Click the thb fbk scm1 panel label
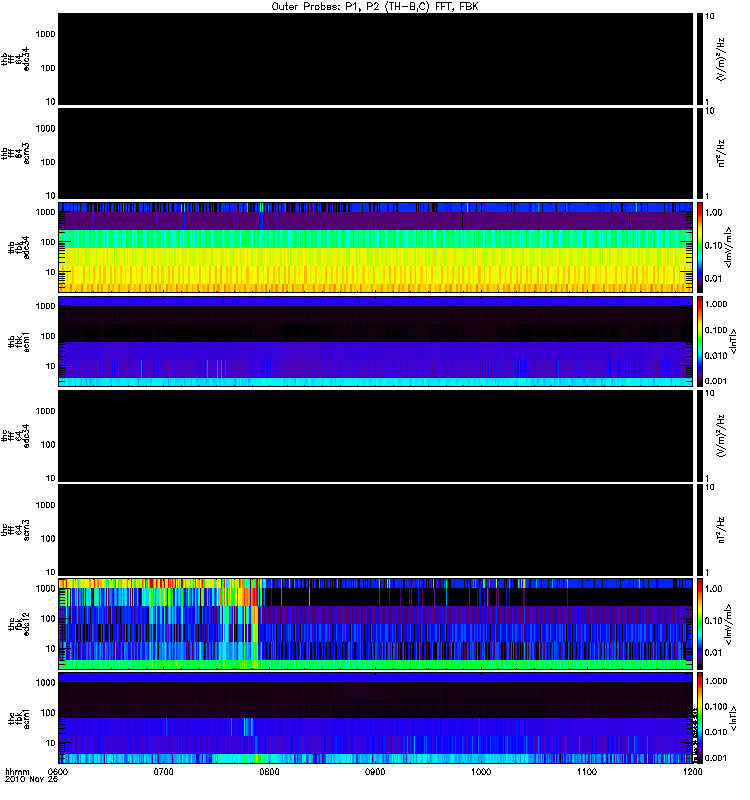This screenshot has height=800, width=750. [x=19, y=342]
